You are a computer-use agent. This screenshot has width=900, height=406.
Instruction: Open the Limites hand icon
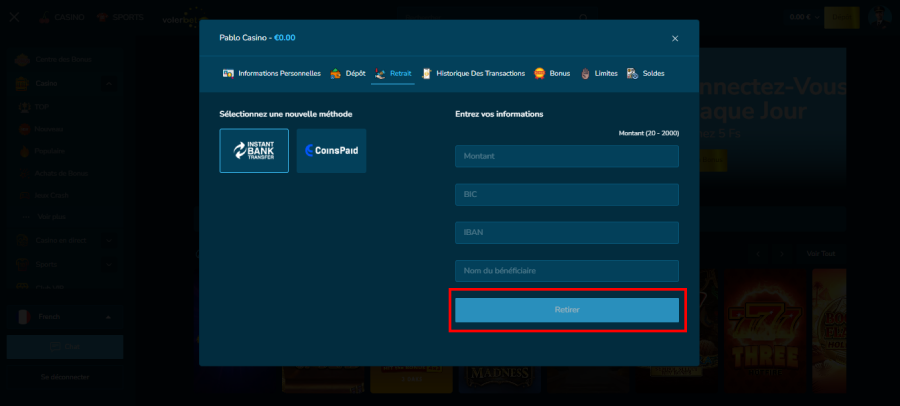pos(585,74)
